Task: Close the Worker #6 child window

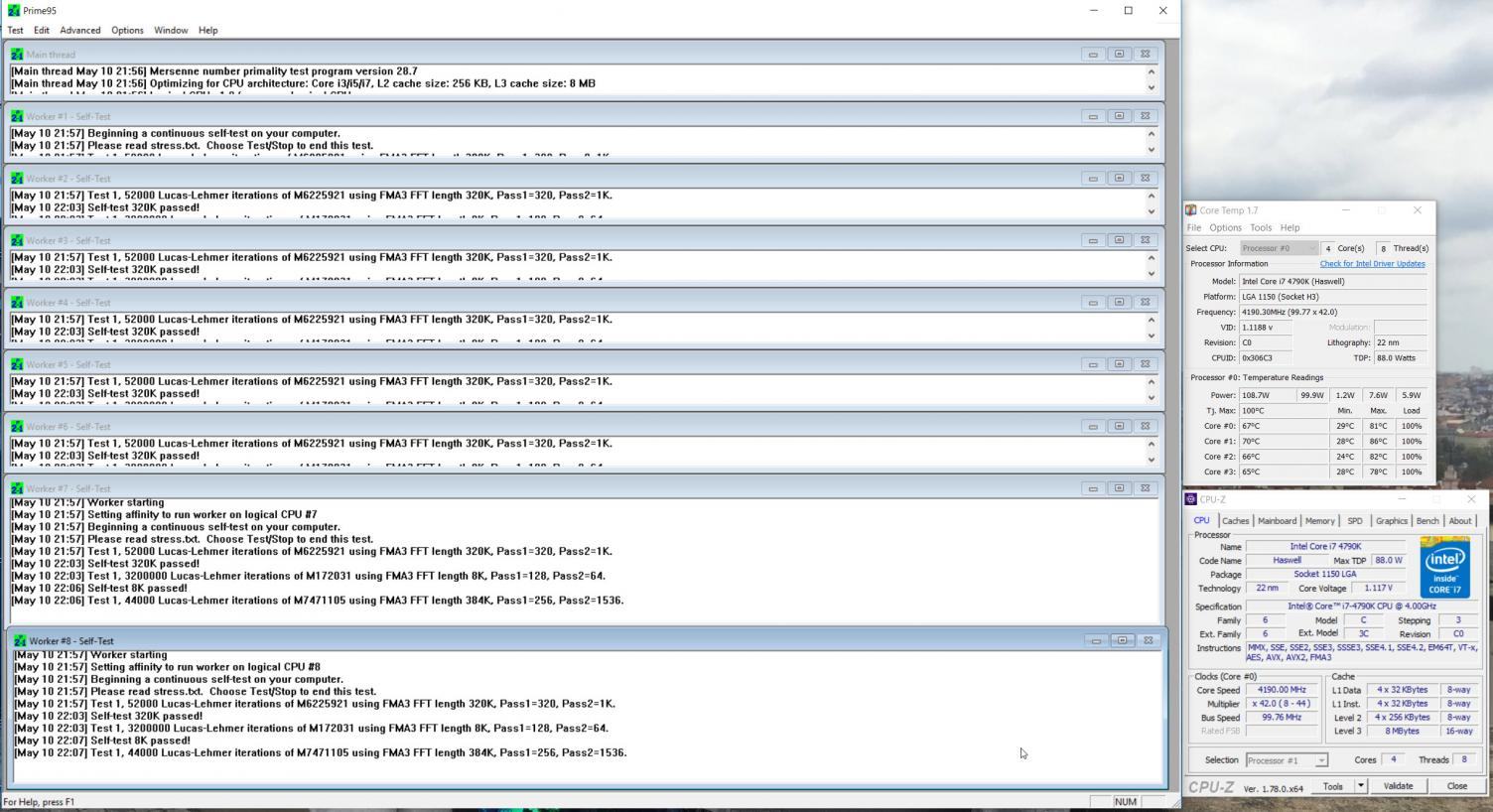Action: (1145, 426)
